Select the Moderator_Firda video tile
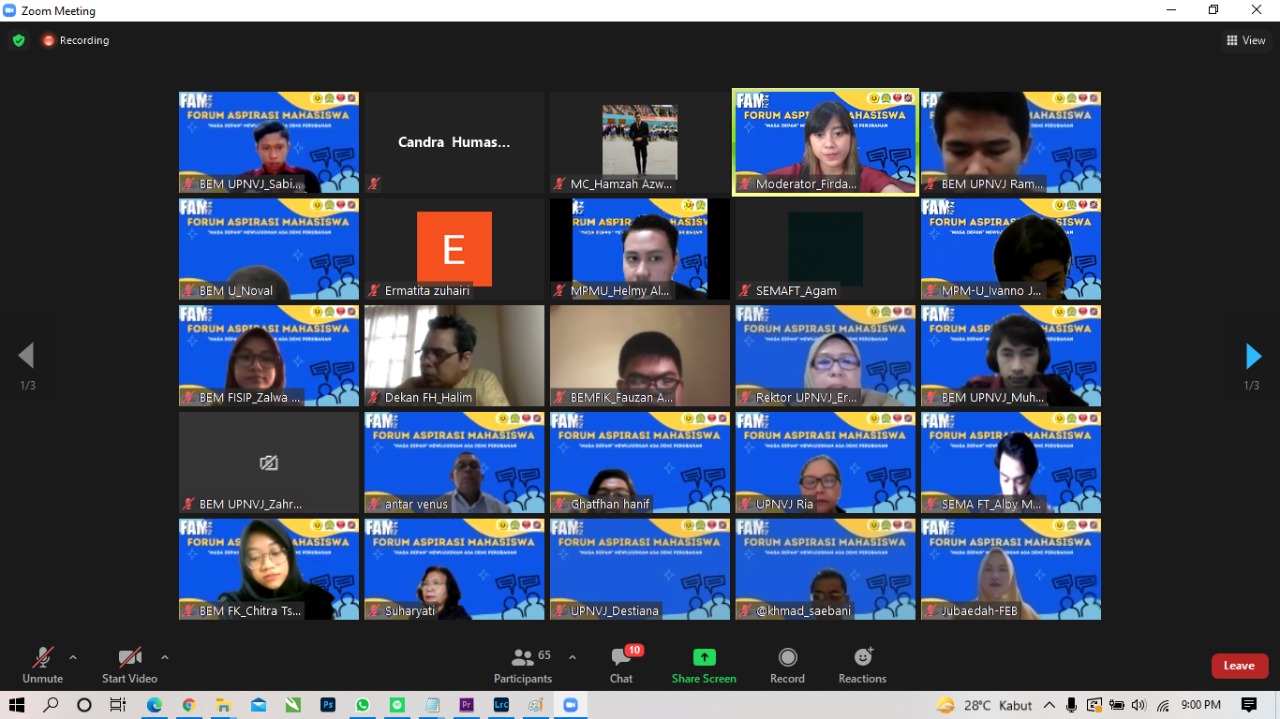 tap(825, 141)
